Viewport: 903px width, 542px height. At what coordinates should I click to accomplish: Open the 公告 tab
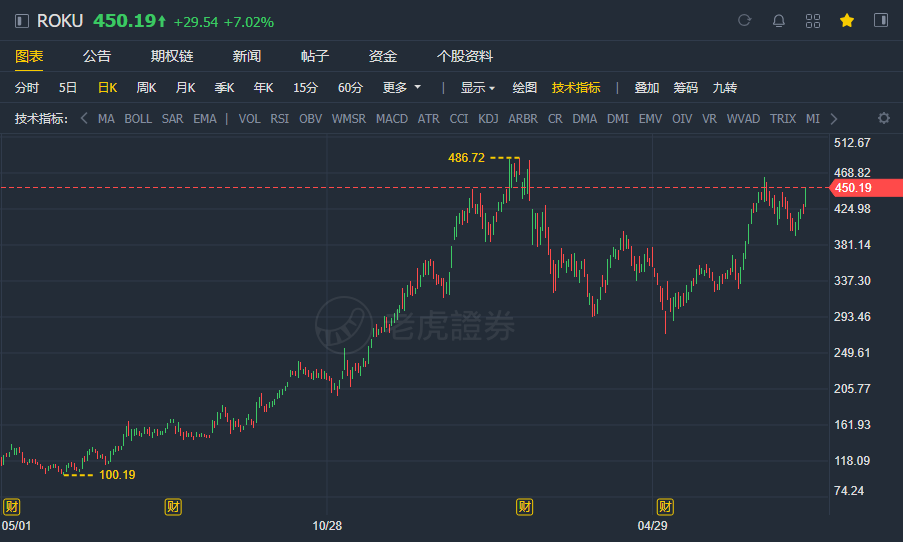click(x=97, y=56)
